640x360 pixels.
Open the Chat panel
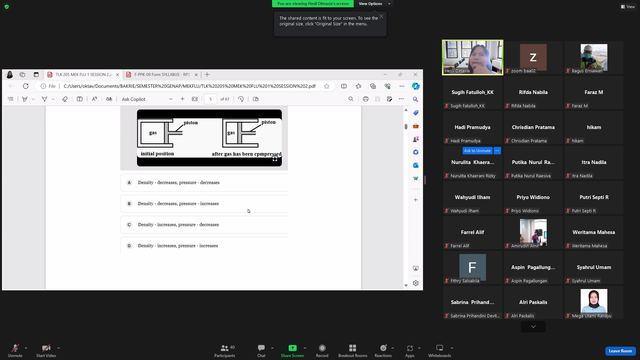pyautogui.click(x=261, y=350)
